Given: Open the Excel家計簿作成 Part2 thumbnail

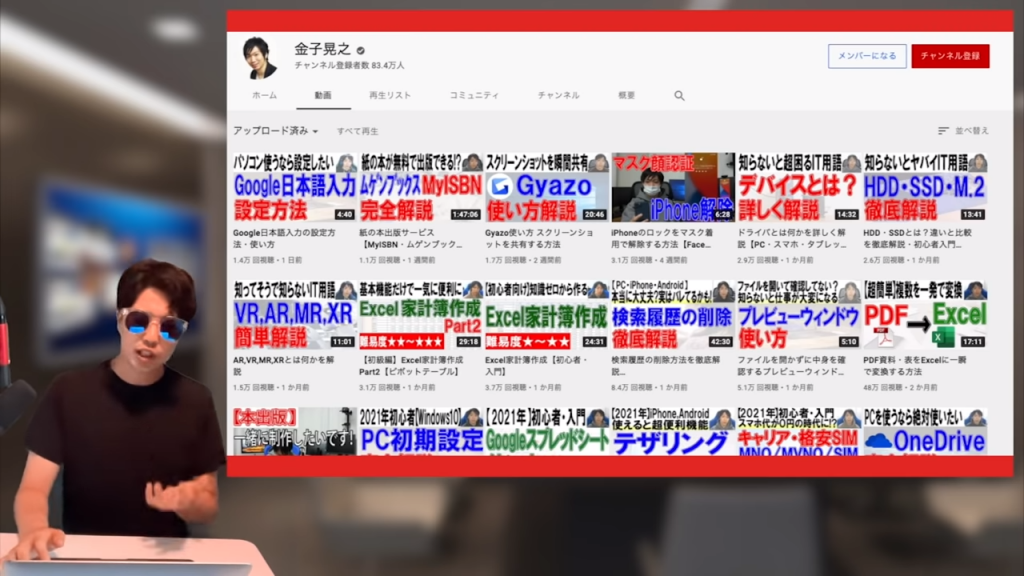Looking at the screenshot, I should pos(421,315).
